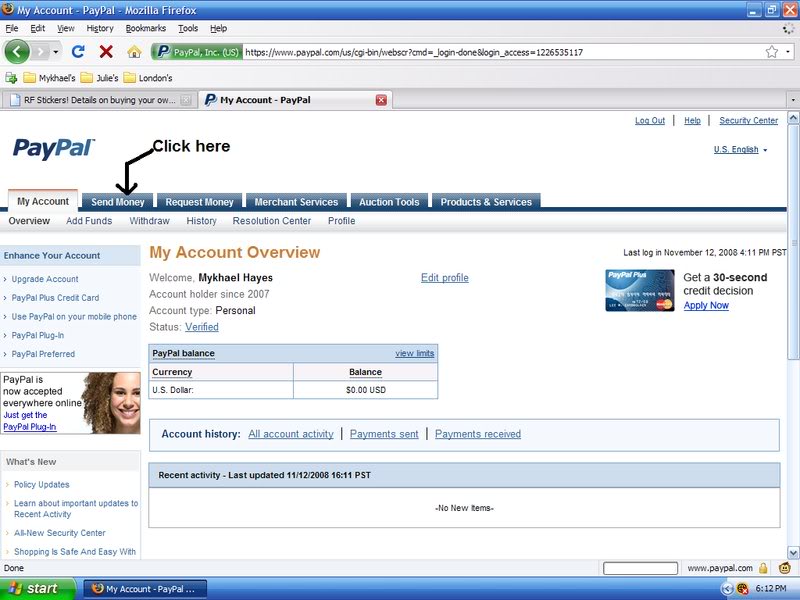Open the File menu

11,29
